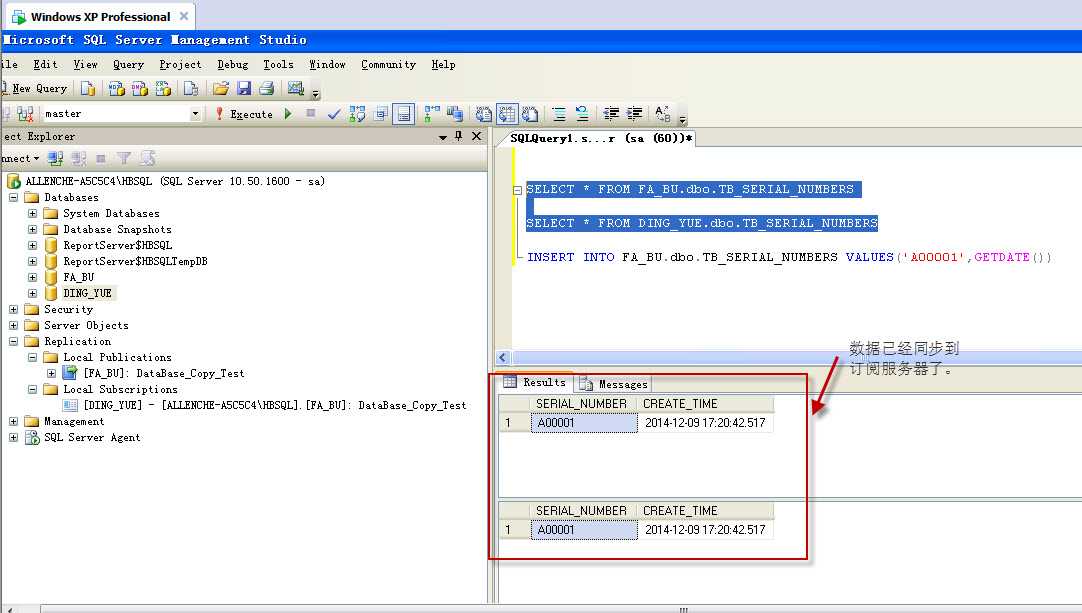Click the Change Connection icon
This screenshot has width=1082, height=613.
point(26,114)
